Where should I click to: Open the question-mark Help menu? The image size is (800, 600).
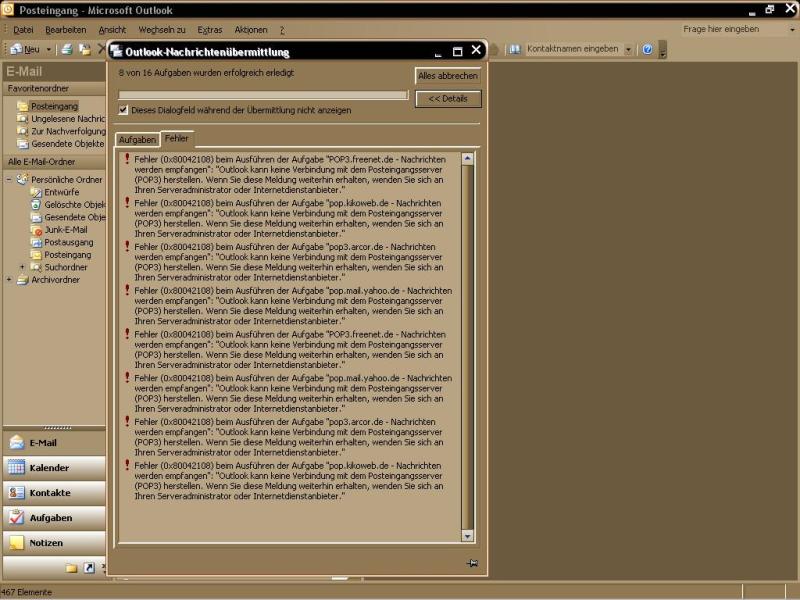pyautogui.click(x=282, y=31)
